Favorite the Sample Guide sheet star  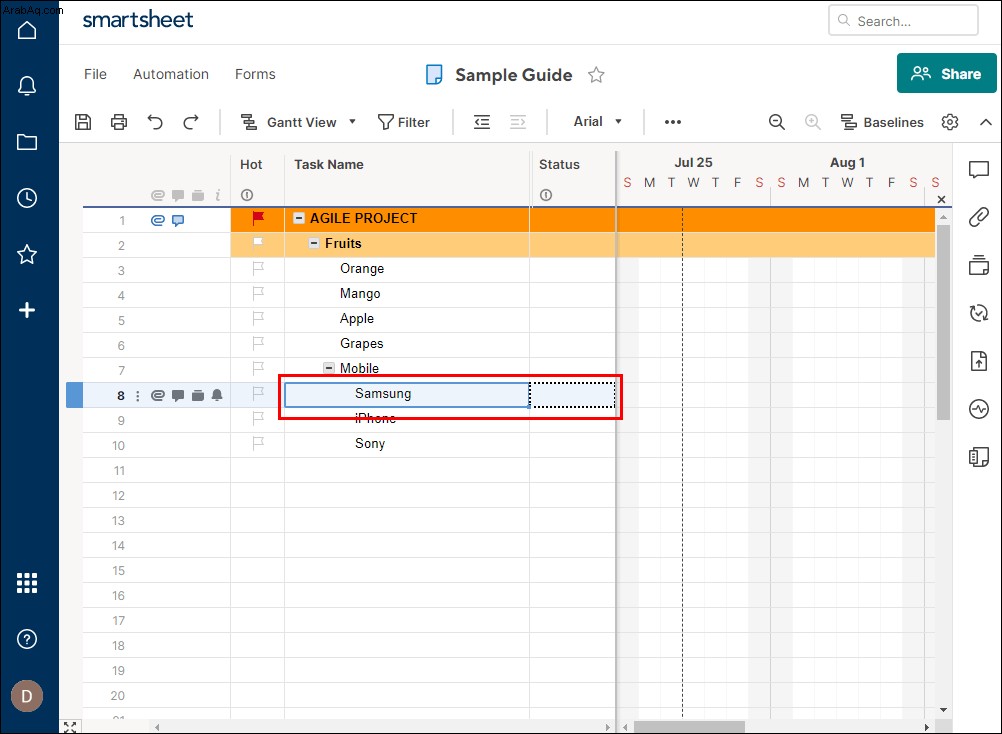pos(596,75)
